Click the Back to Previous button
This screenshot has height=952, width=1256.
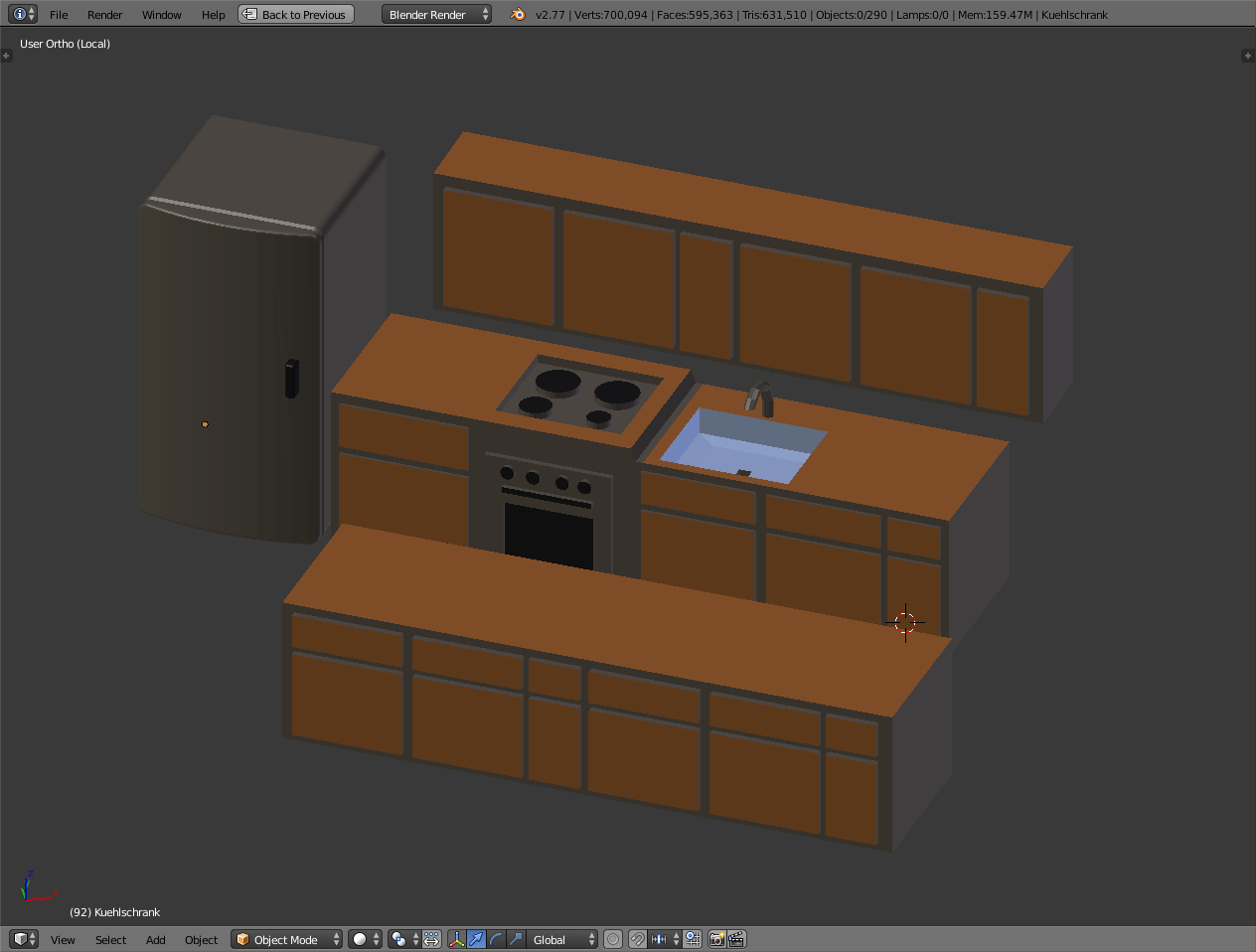(x=296, y=14)
